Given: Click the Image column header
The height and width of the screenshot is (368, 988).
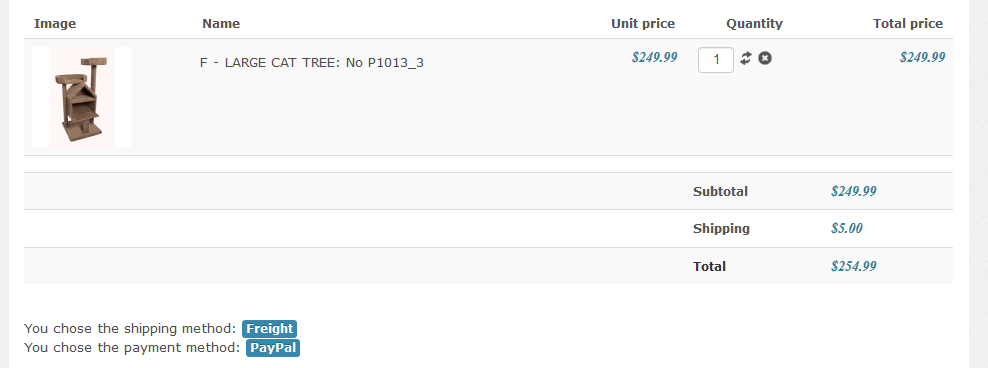Looking at the screenshot, I should [55, 24].
